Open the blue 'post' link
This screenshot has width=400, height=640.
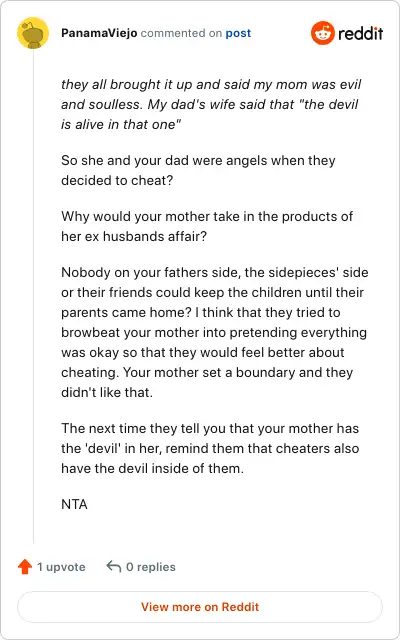coord(238,33)
